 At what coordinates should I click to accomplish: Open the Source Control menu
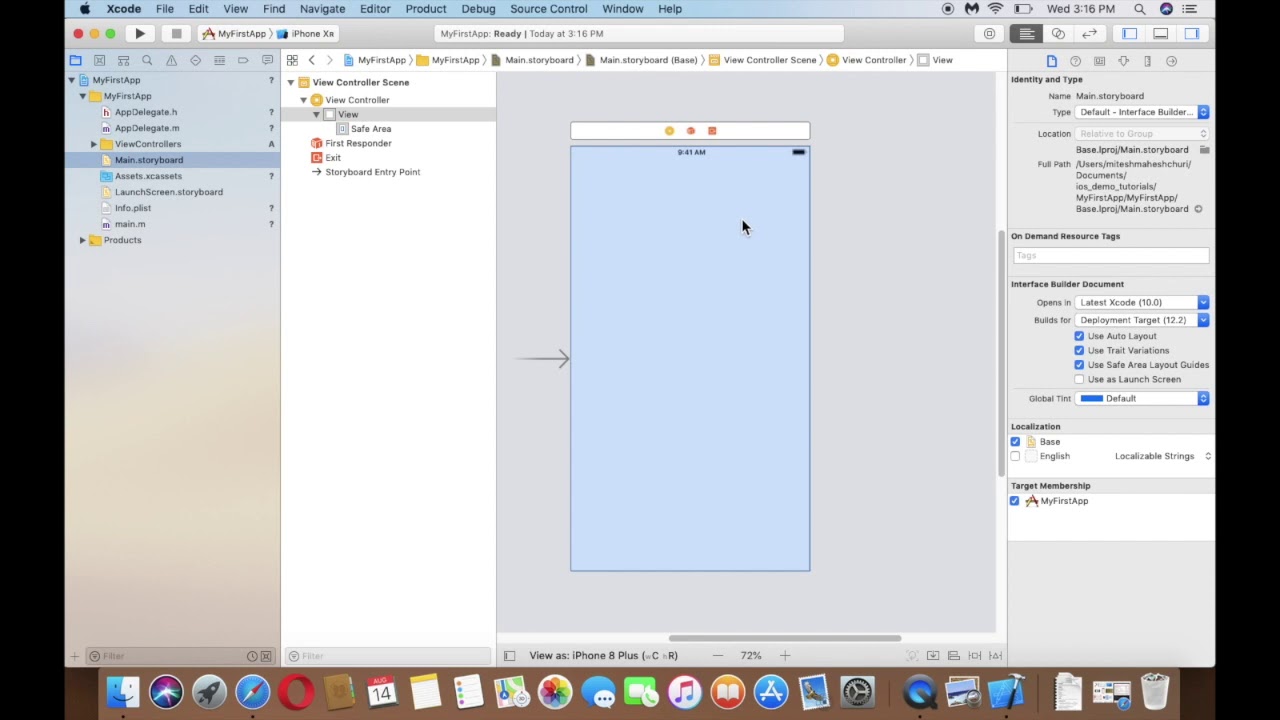click(x=549, y=9)
